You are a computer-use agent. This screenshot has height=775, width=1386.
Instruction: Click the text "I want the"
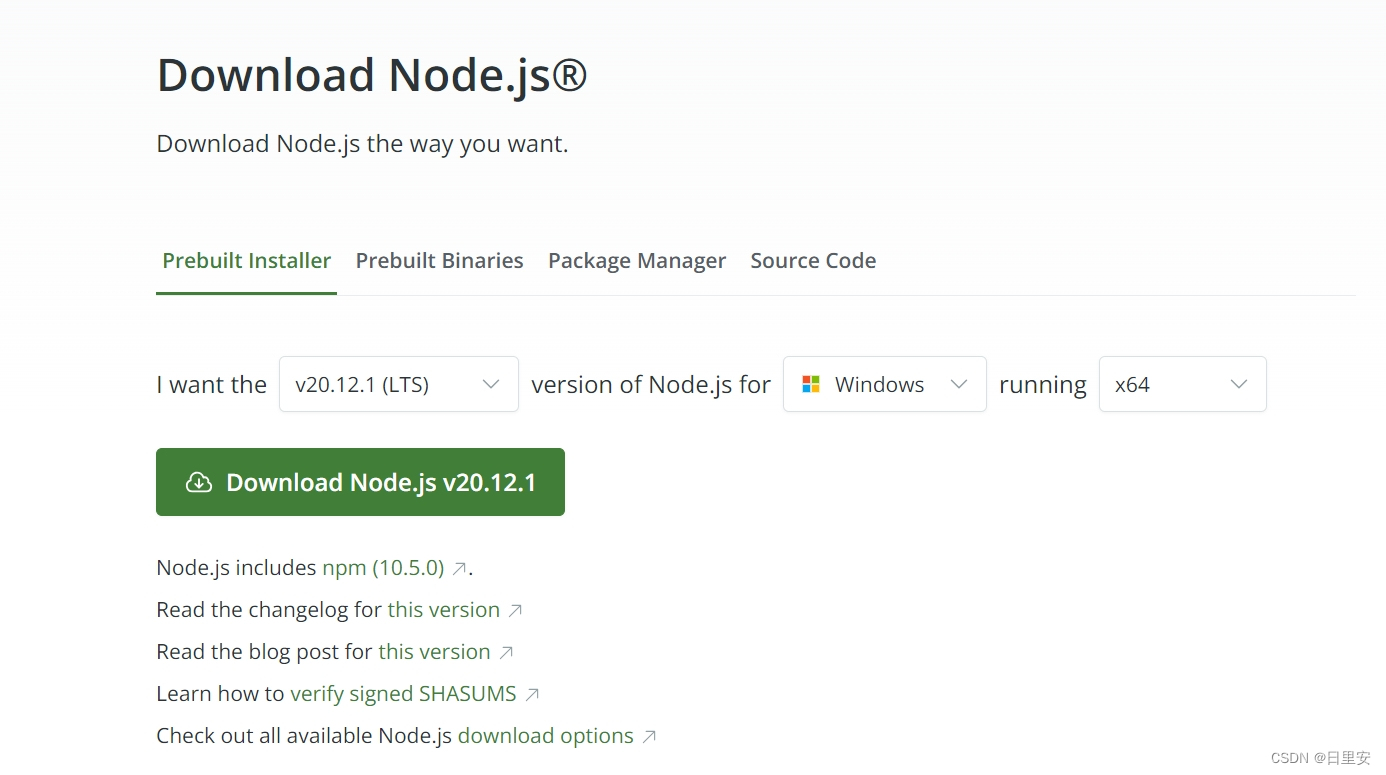(212, 385)
